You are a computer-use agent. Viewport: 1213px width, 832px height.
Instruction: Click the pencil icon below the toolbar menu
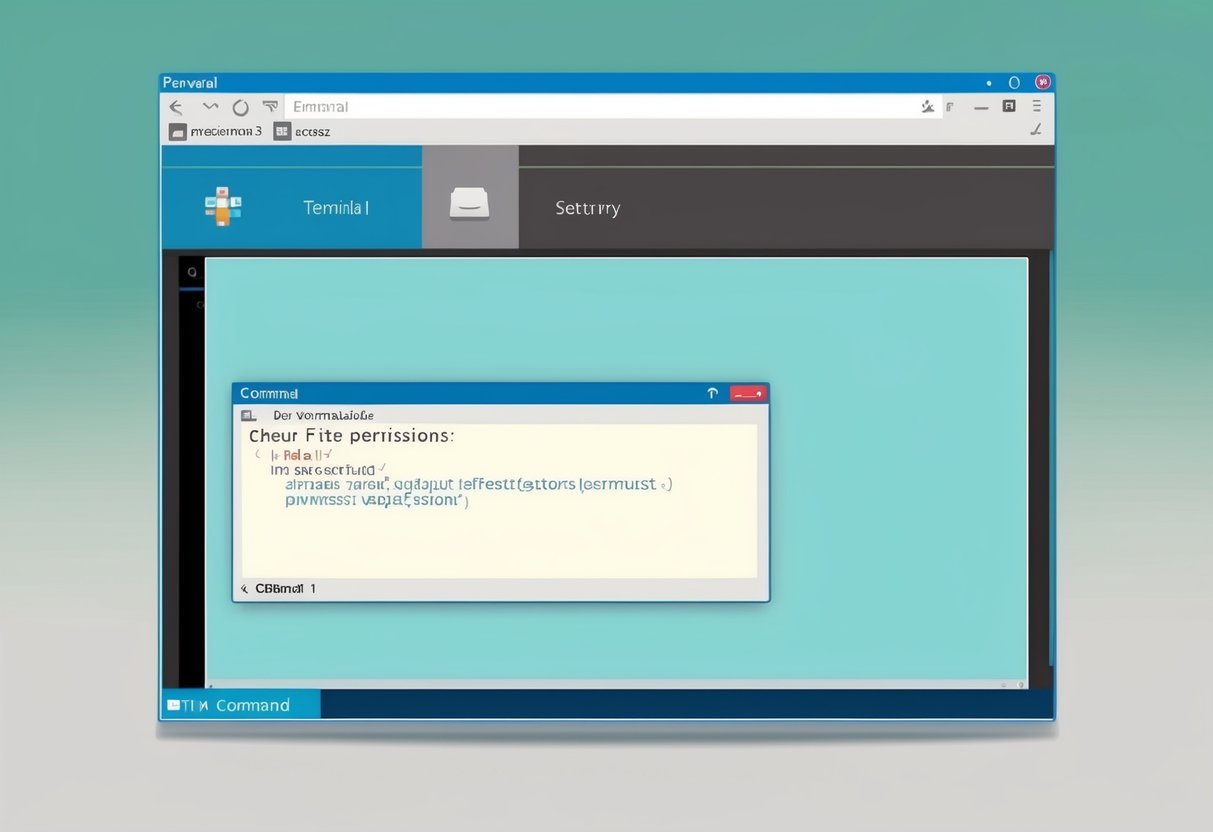pyautogui.click(x=1036, y=130)
